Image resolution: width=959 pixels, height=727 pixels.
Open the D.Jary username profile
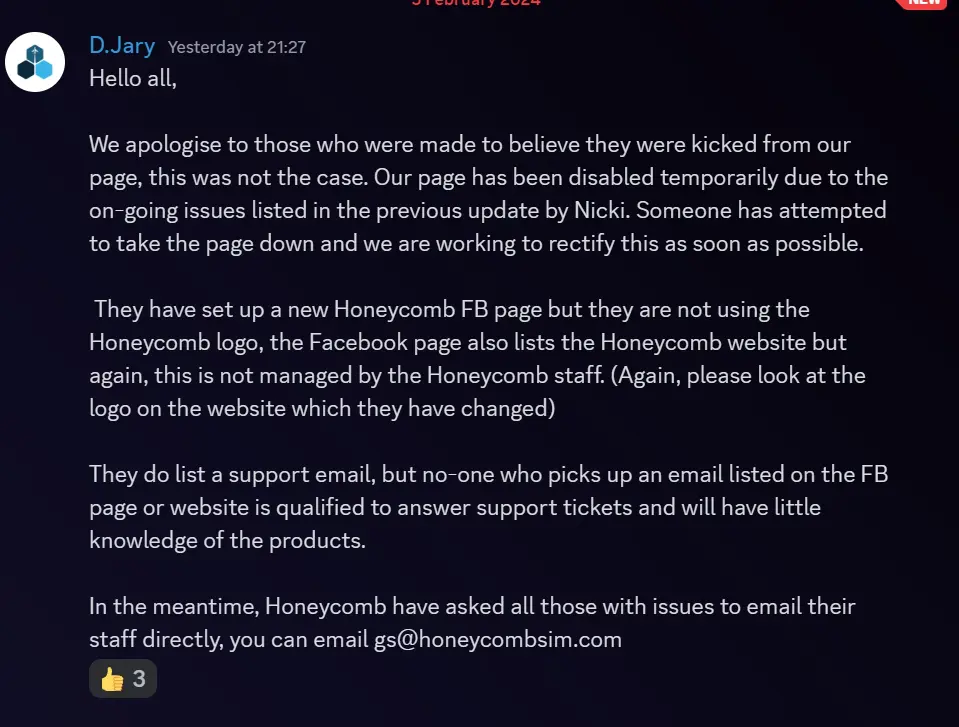tap(122, 45)
